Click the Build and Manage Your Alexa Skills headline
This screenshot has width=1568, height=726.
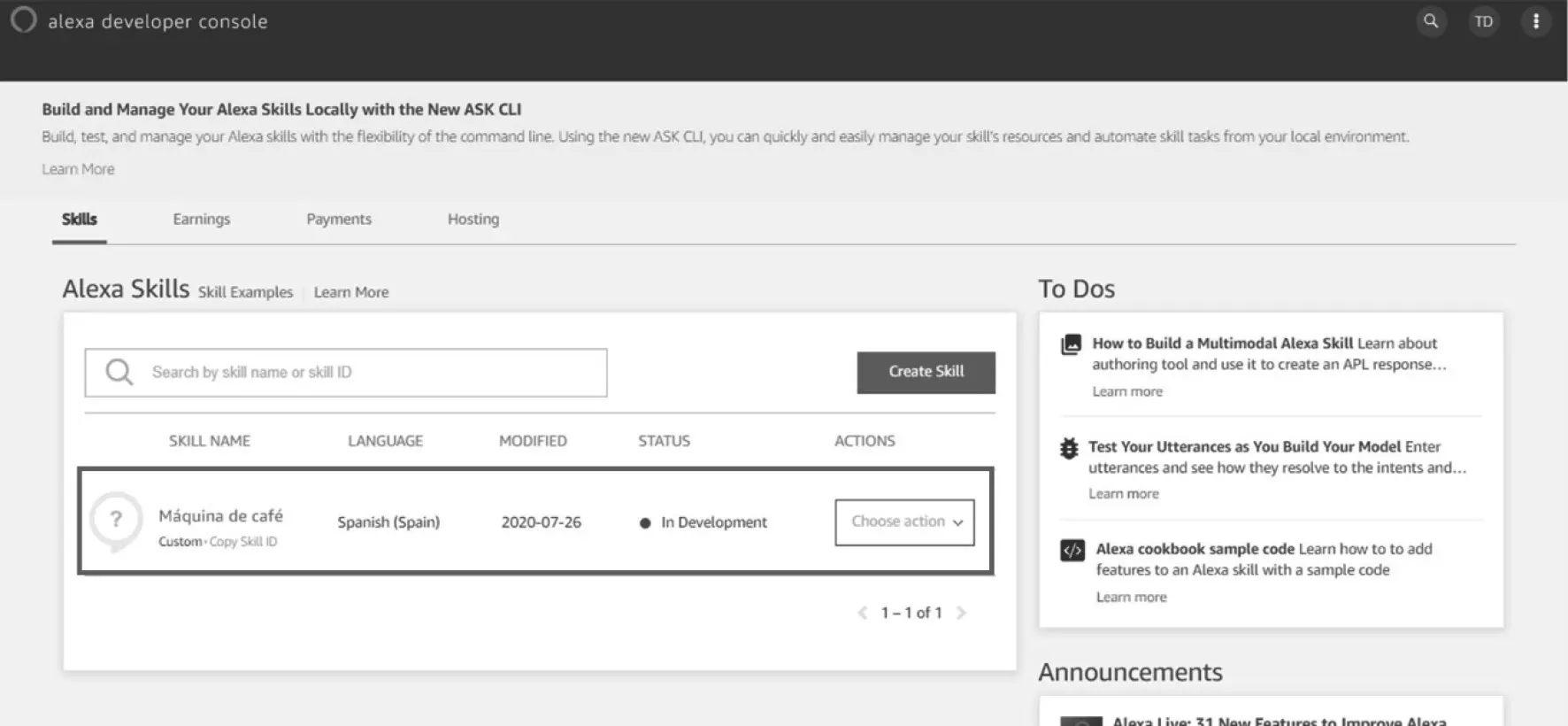[x=281, y=110]
